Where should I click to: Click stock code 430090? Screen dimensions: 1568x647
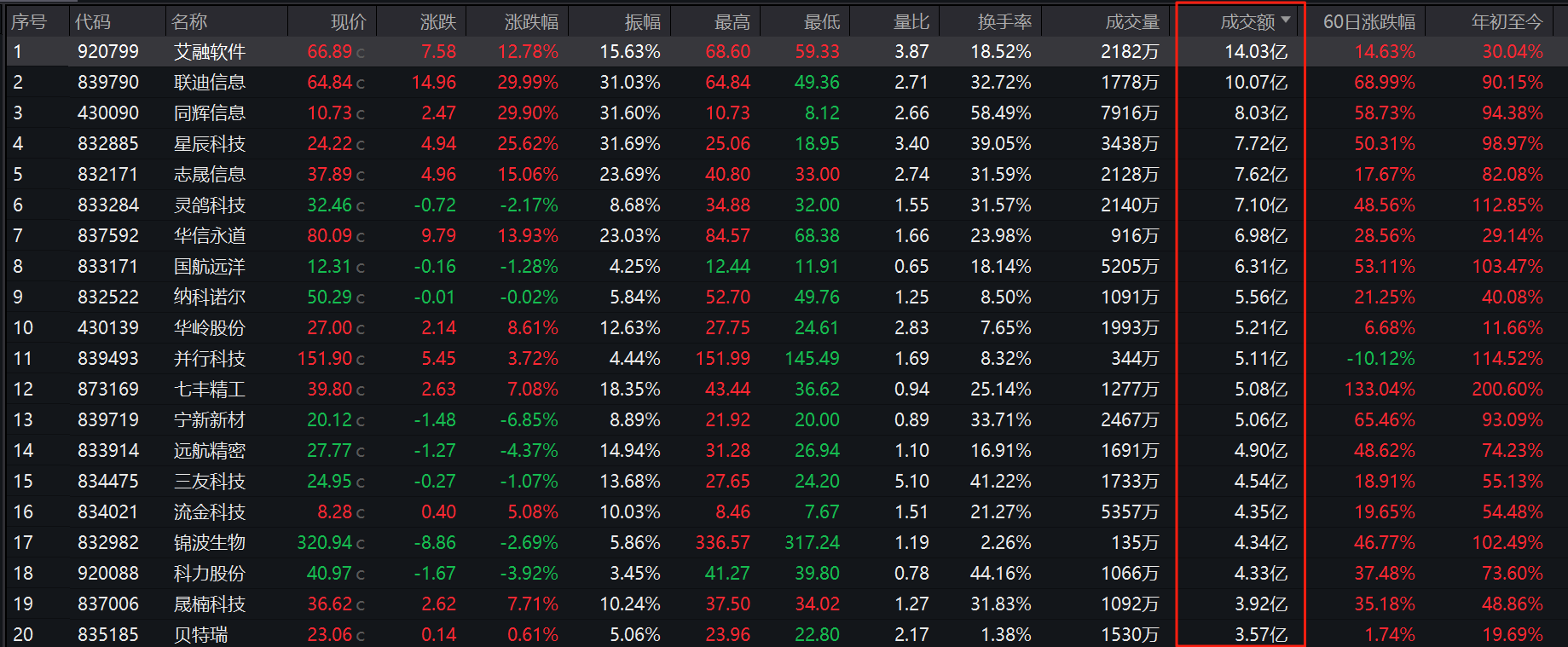108,113
